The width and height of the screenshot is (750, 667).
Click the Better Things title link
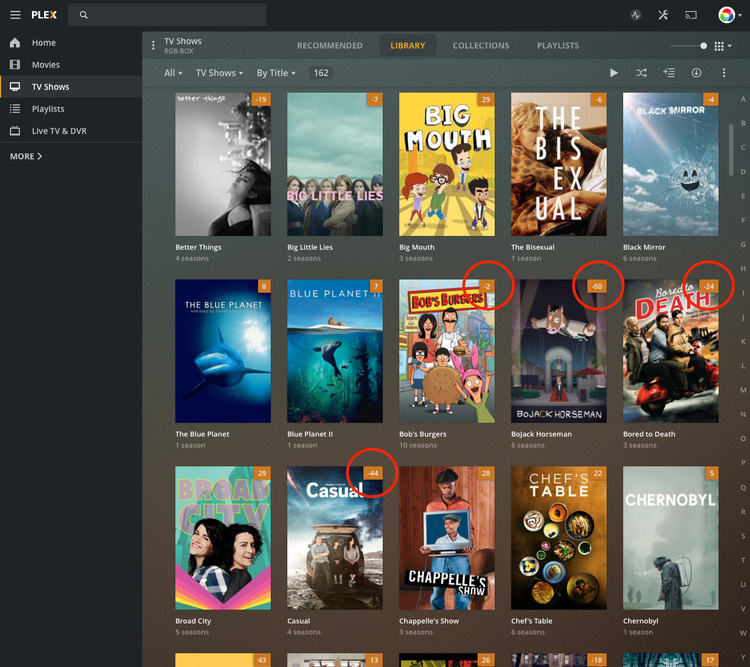point(198,247)
